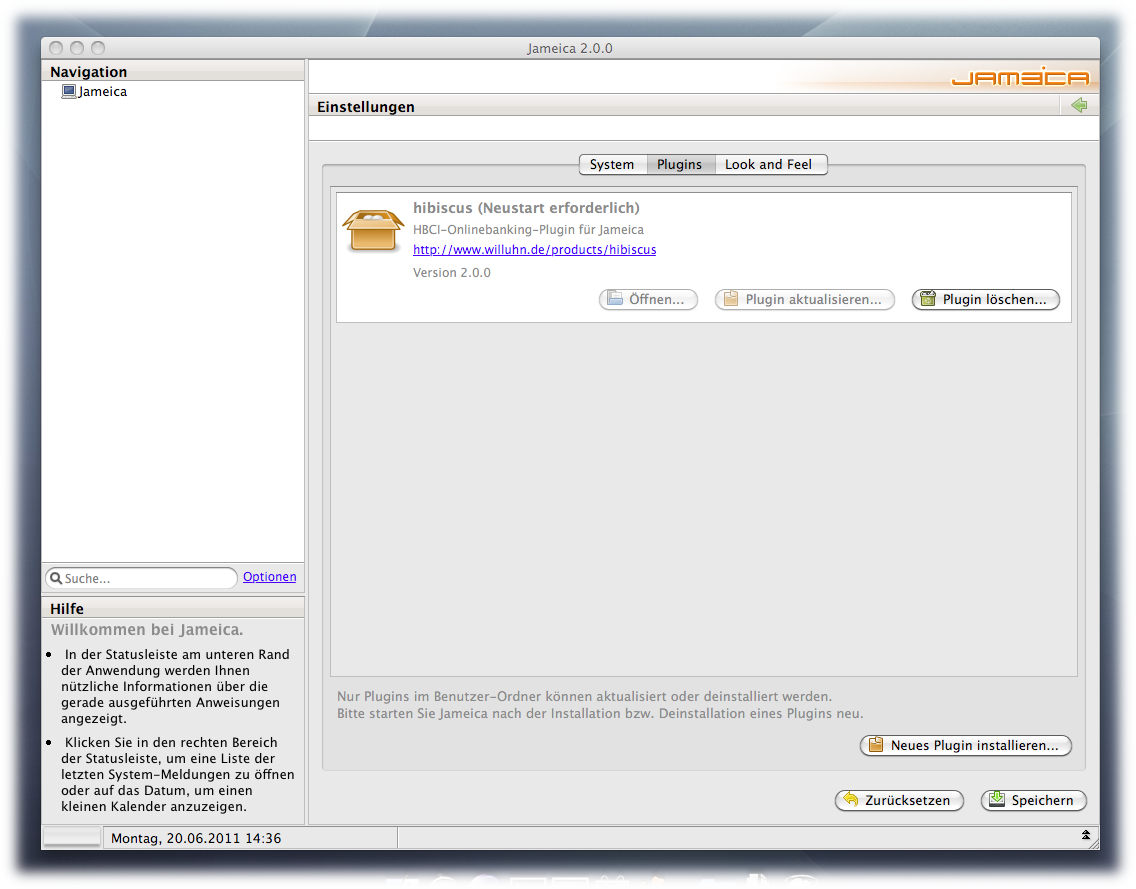Viewport: 1136px width, 889px height.
Task: Switch to the Look and Feel tab
Action: click(x=769, y=164)
